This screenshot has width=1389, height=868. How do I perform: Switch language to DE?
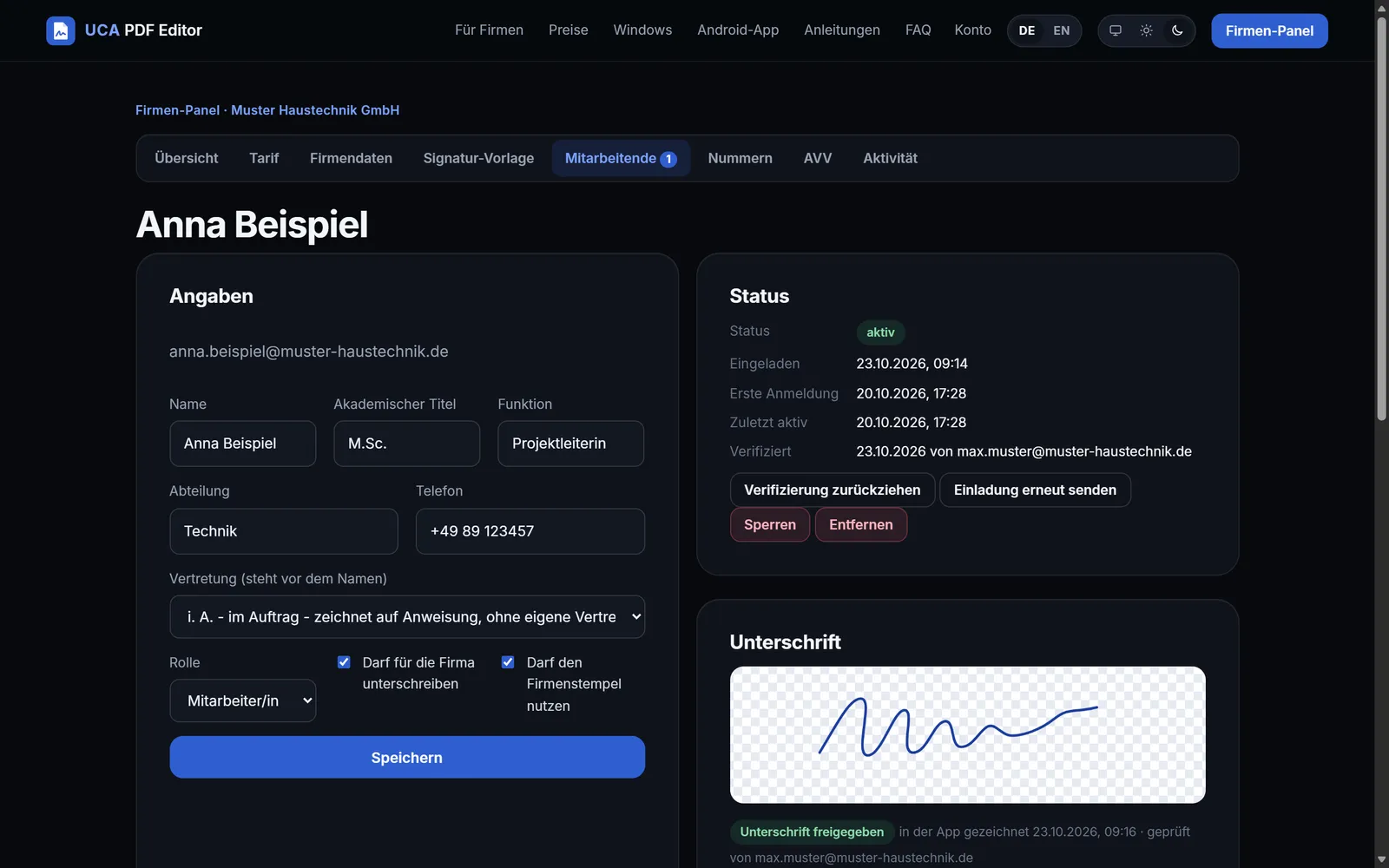1027,30
